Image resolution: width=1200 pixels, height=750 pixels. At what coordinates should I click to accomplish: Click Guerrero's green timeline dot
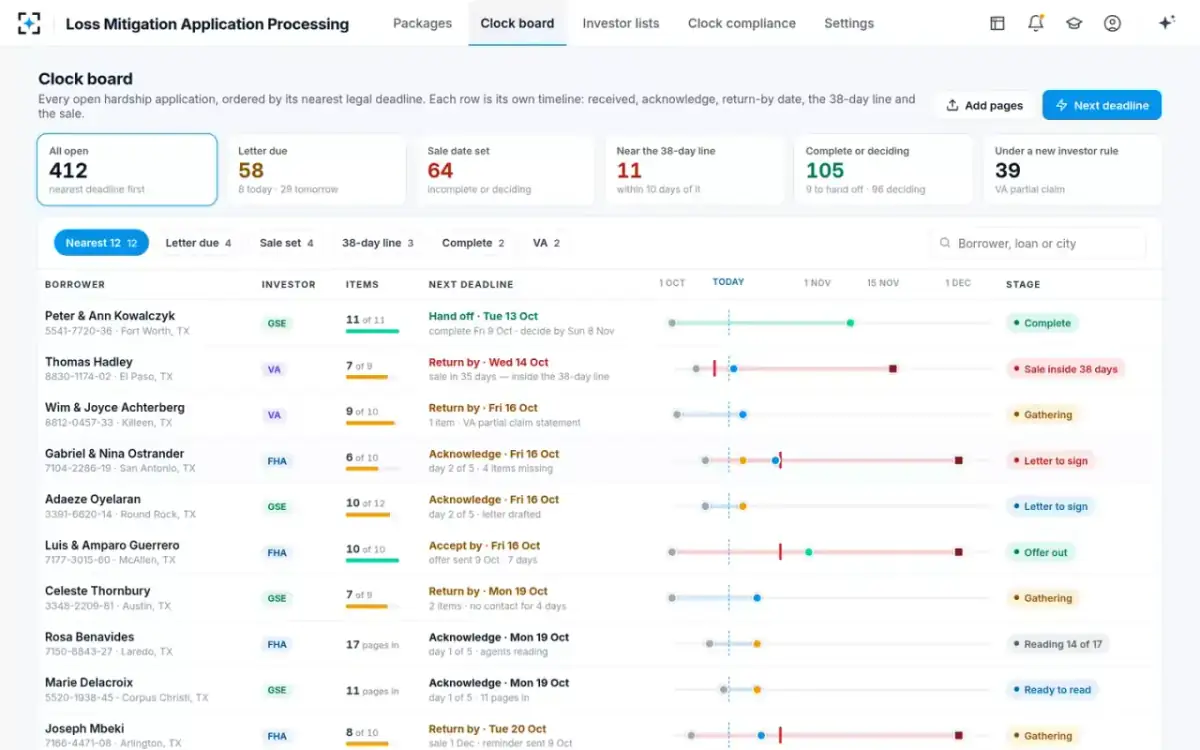coord(809,552)
